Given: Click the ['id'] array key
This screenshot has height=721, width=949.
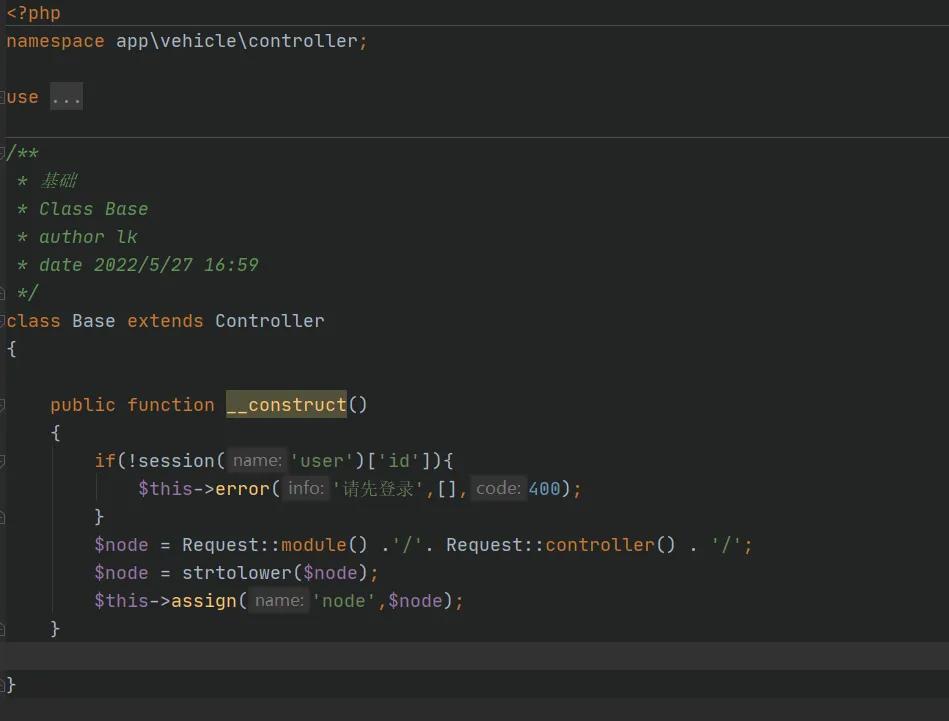Looking at the screenshot, I should [x=399, y=461].
